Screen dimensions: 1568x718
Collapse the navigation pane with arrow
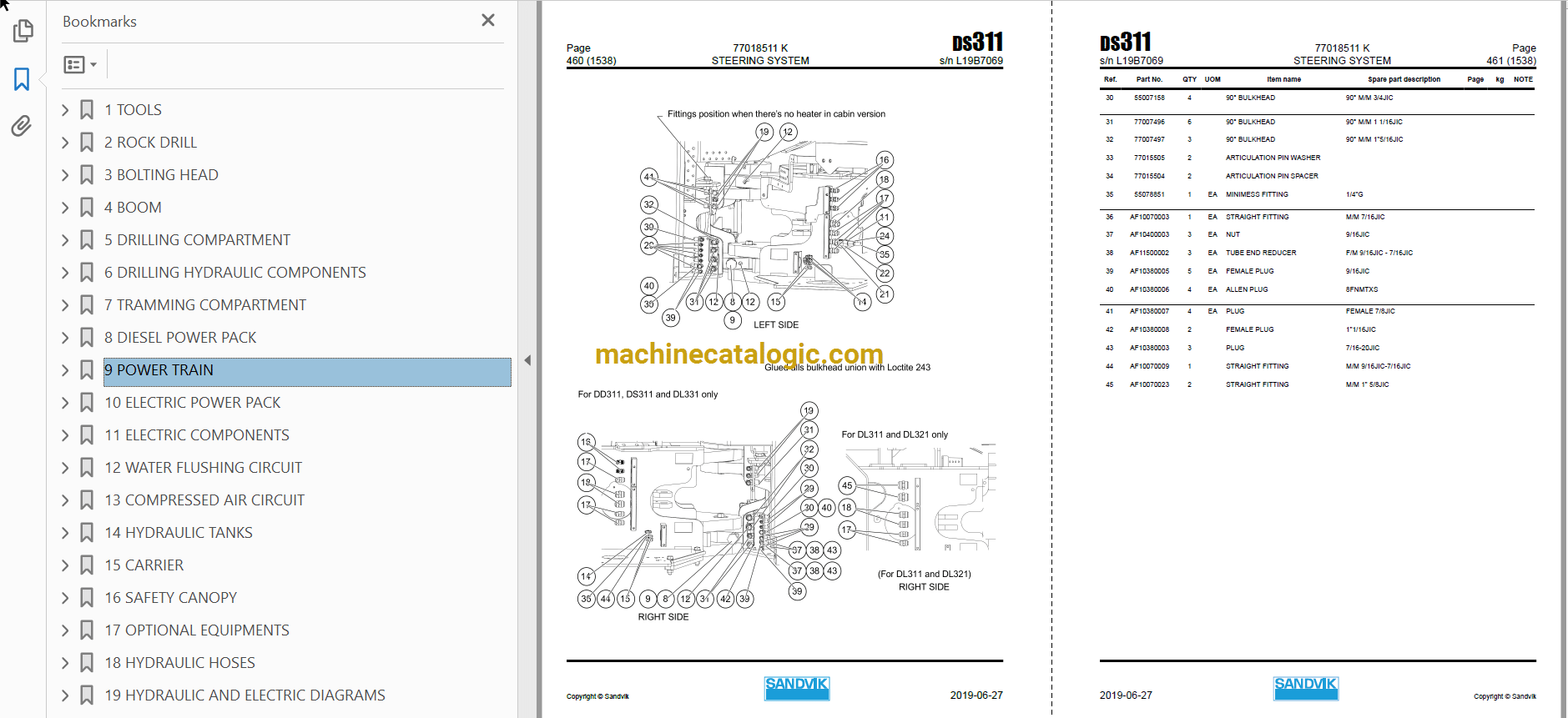point(527,360)
